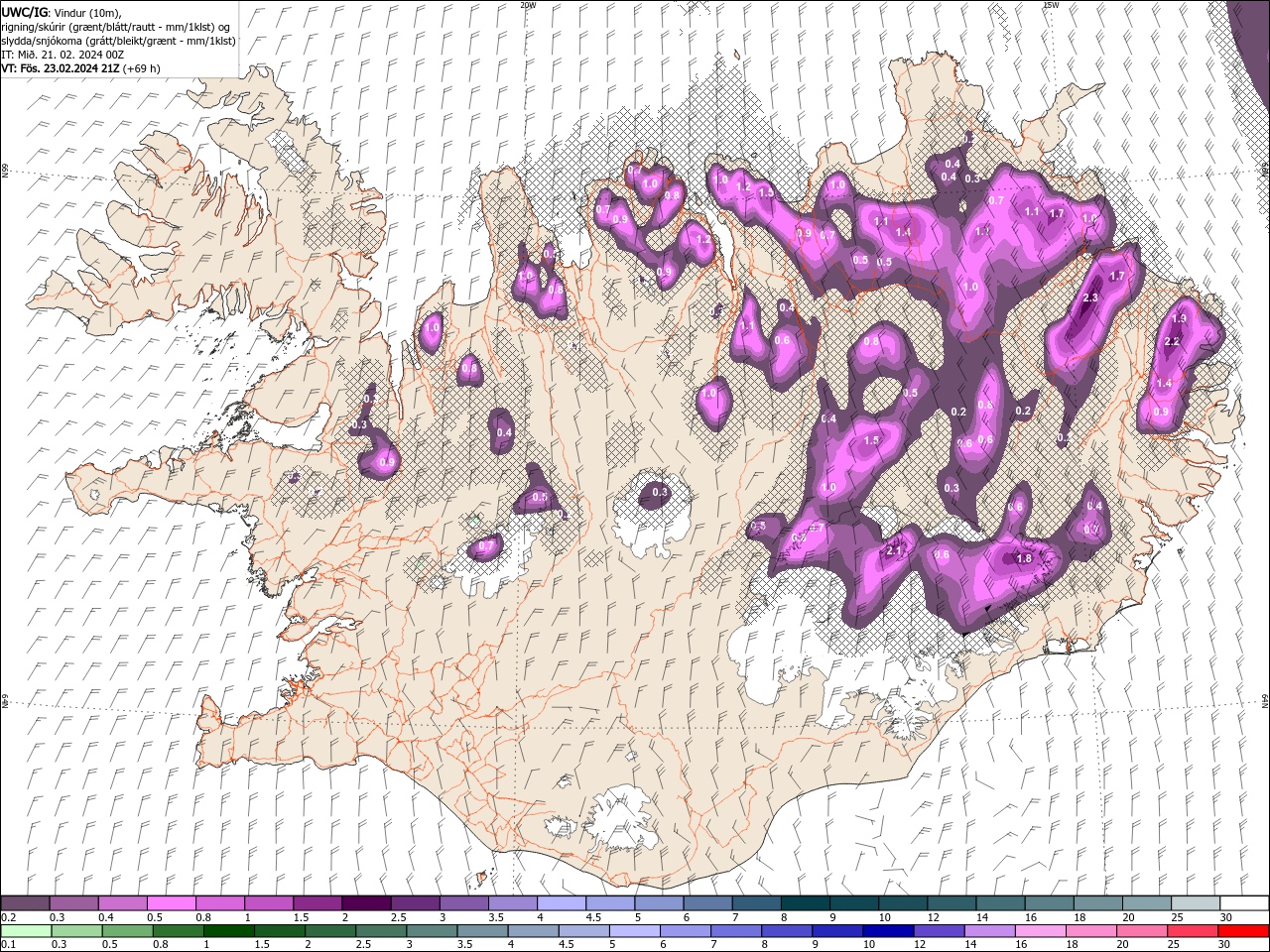Viewport: 1270px width, 952px height.
Task: Click the 1.9 value above the 2.2 label
Action: coord(1179,319)
